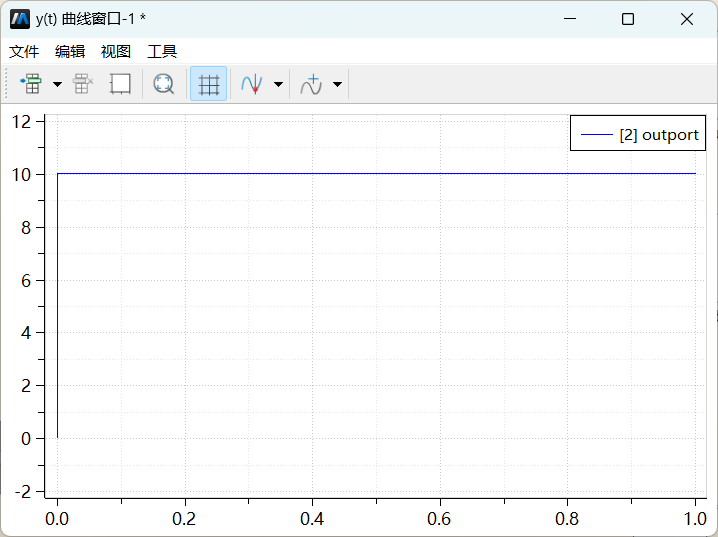Click the x-axis label 1.0
This screenshot has width=718, height=537.
pyautogui.click(x=695, y=519)
